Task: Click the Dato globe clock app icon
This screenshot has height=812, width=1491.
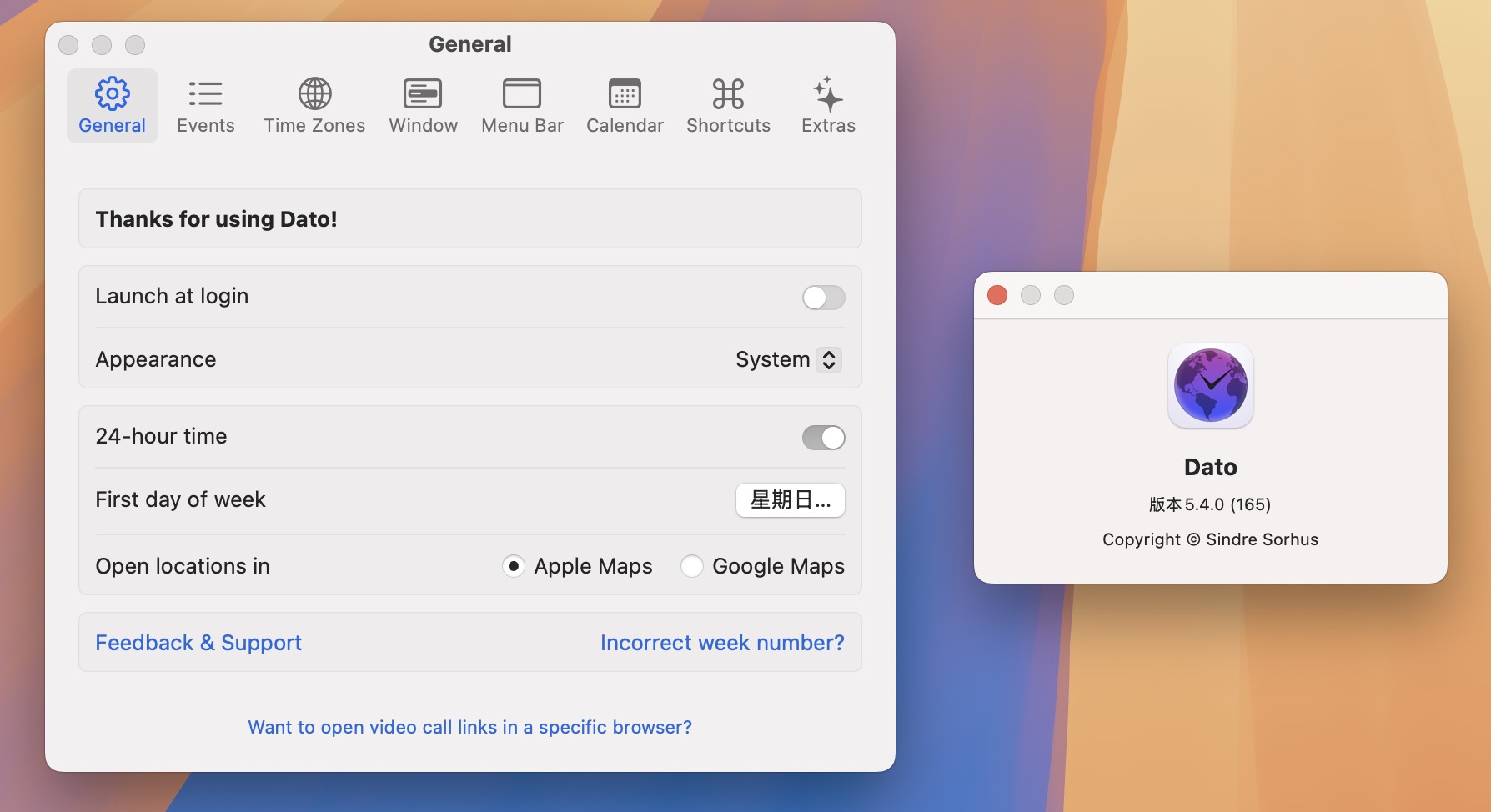Action: (x=1211, y=386)
